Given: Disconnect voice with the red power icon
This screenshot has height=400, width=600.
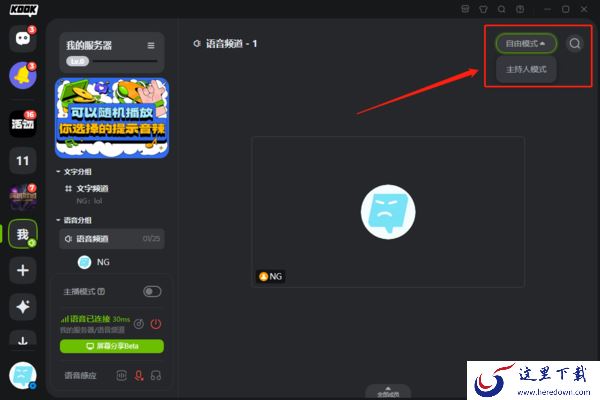Looking at the screenshot, I should [x=156, y=324].
